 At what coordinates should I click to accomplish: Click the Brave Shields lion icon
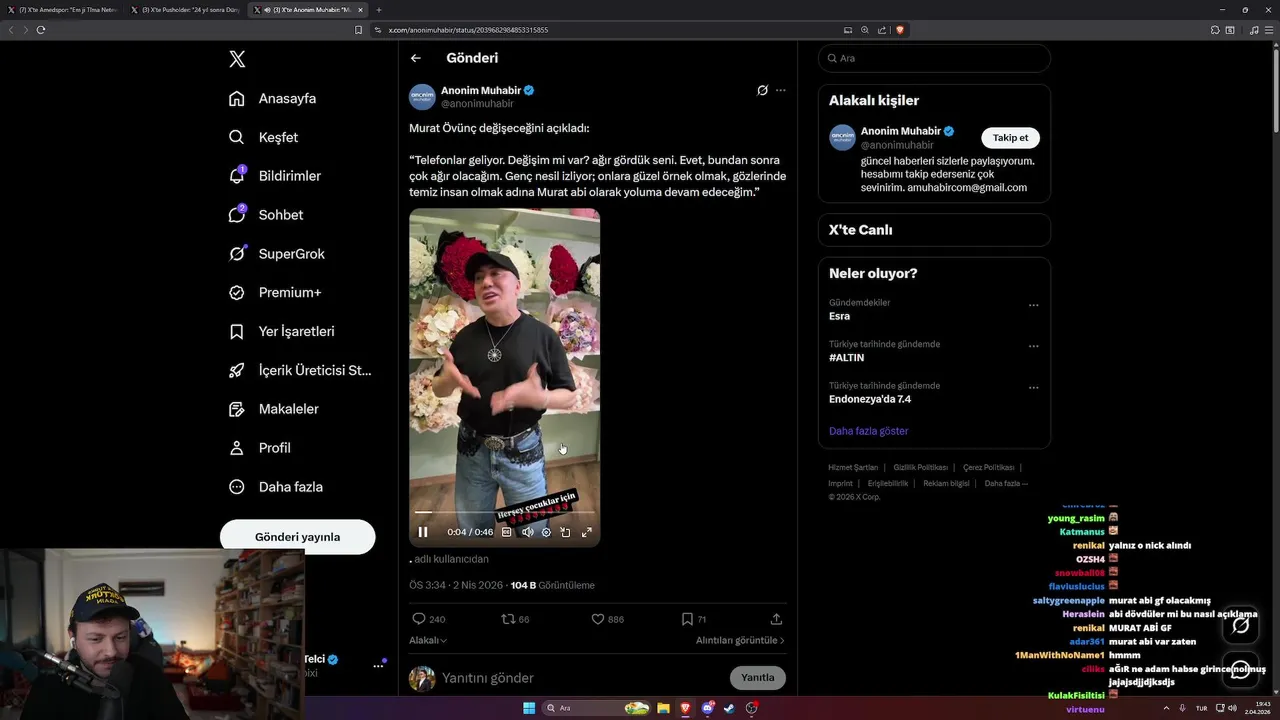(900, 30)
